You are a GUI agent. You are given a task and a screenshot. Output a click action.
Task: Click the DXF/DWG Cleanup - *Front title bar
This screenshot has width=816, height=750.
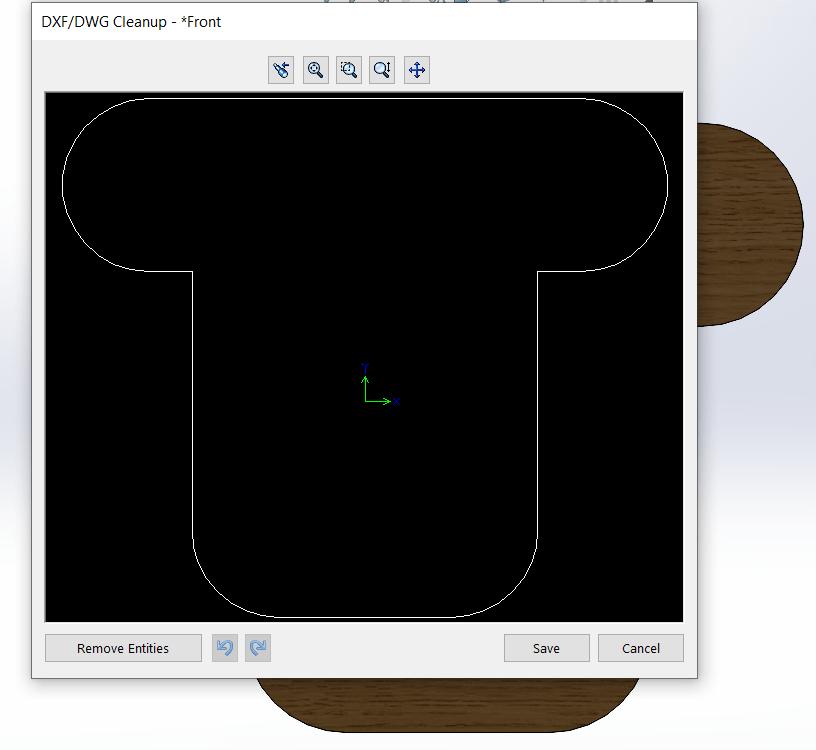[x=364, y=22]
